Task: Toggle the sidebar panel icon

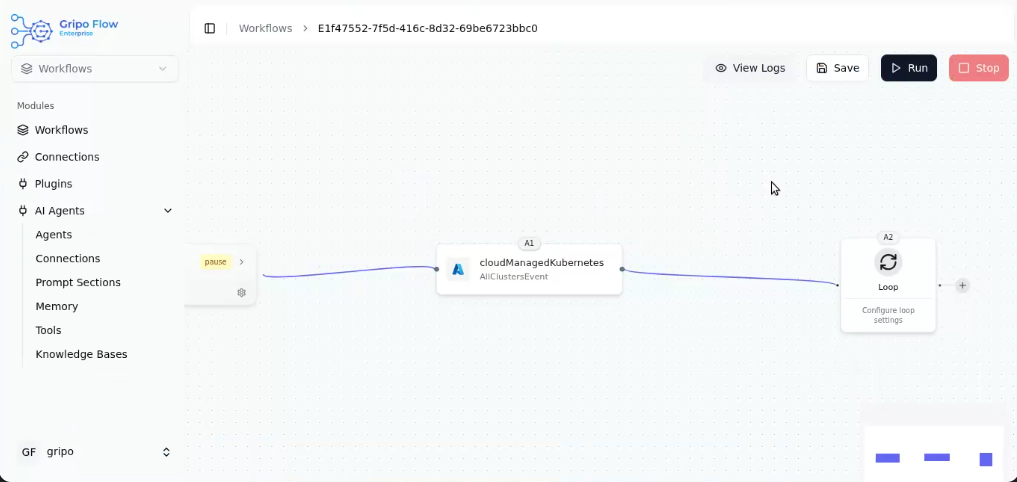Action: tap(209, 28)
